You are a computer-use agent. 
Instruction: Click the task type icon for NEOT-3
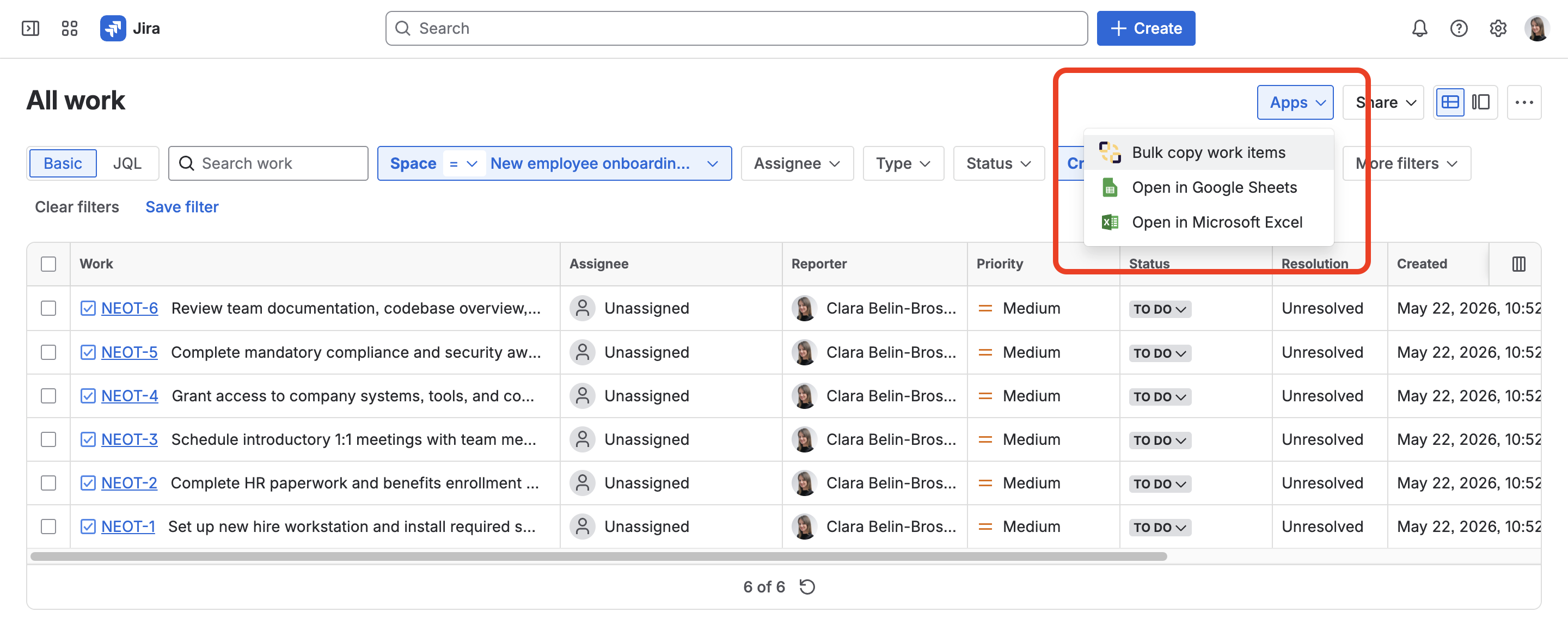click(x=88, y=439)
